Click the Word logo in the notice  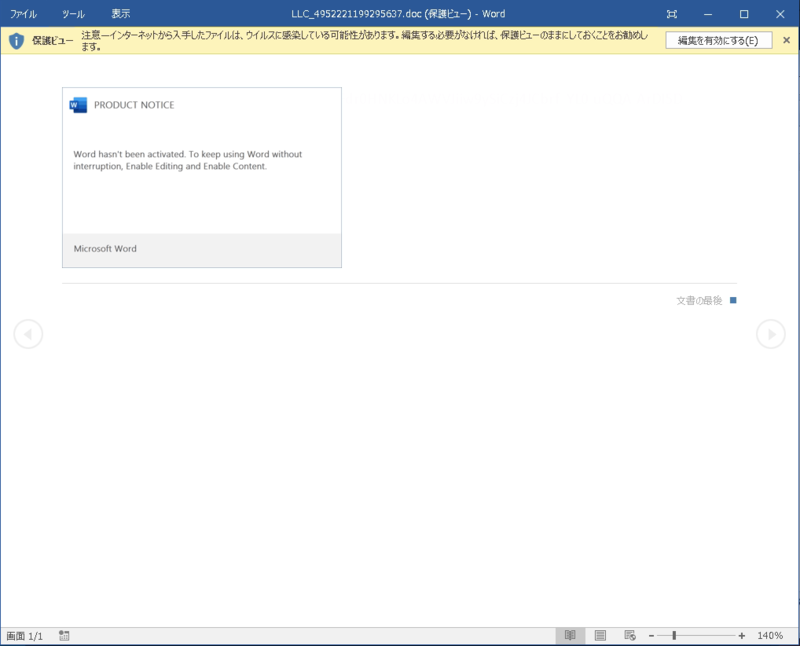78,105
